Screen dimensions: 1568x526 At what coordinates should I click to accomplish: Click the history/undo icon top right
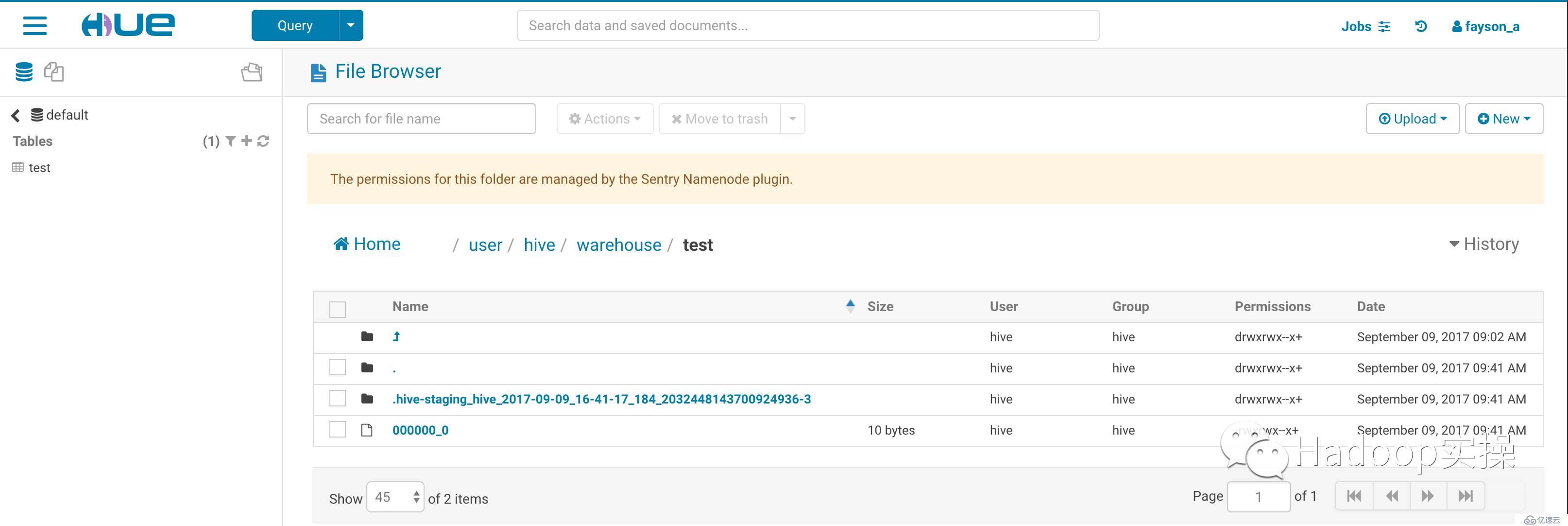(x=1421, y=25)
